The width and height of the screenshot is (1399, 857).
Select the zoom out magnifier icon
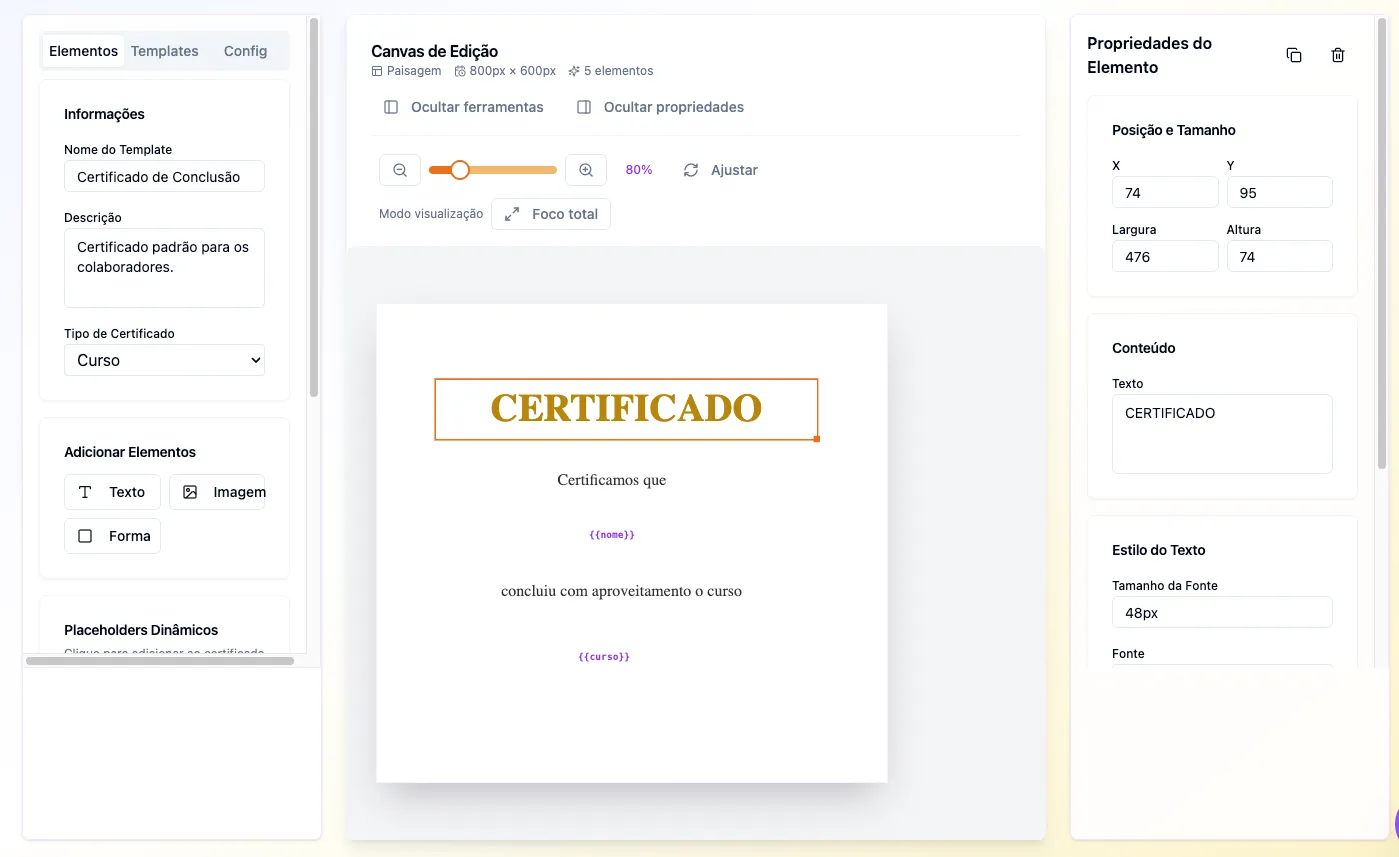(x=399, y=169)
